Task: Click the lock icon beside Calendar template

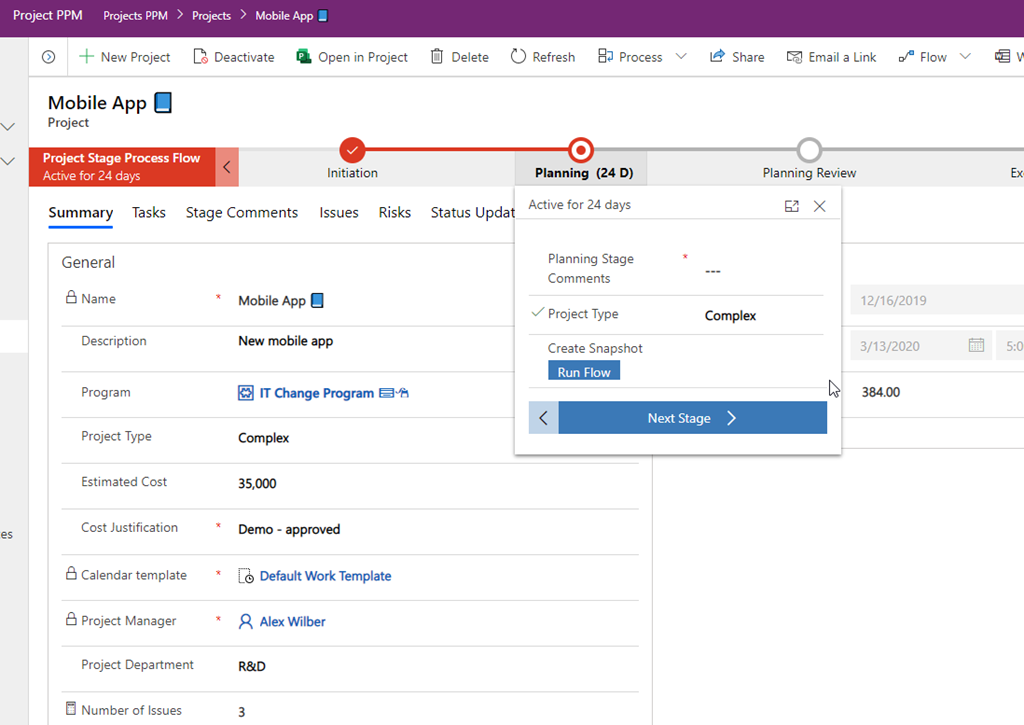Action: (71, 573)
